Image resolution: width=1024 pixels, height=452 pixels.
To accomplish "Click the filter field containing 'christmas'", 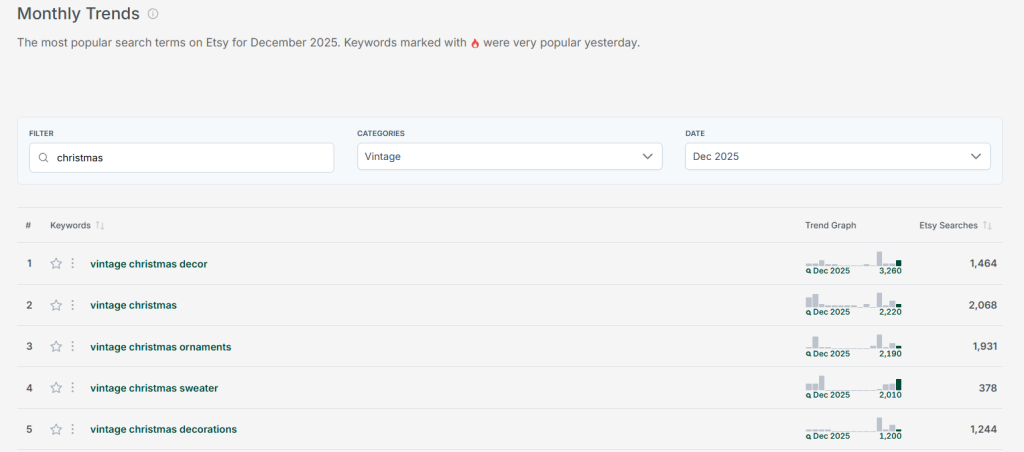I will 182,157.
